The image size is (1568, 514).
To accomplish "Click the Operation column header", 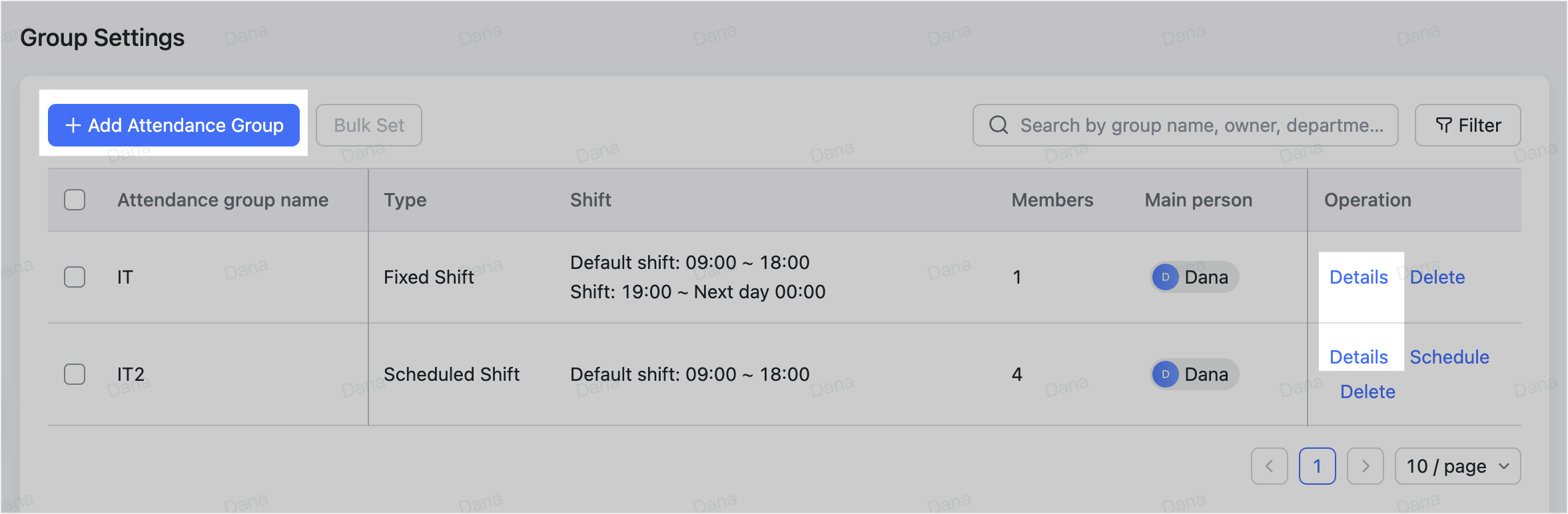I will (1367, 199).
